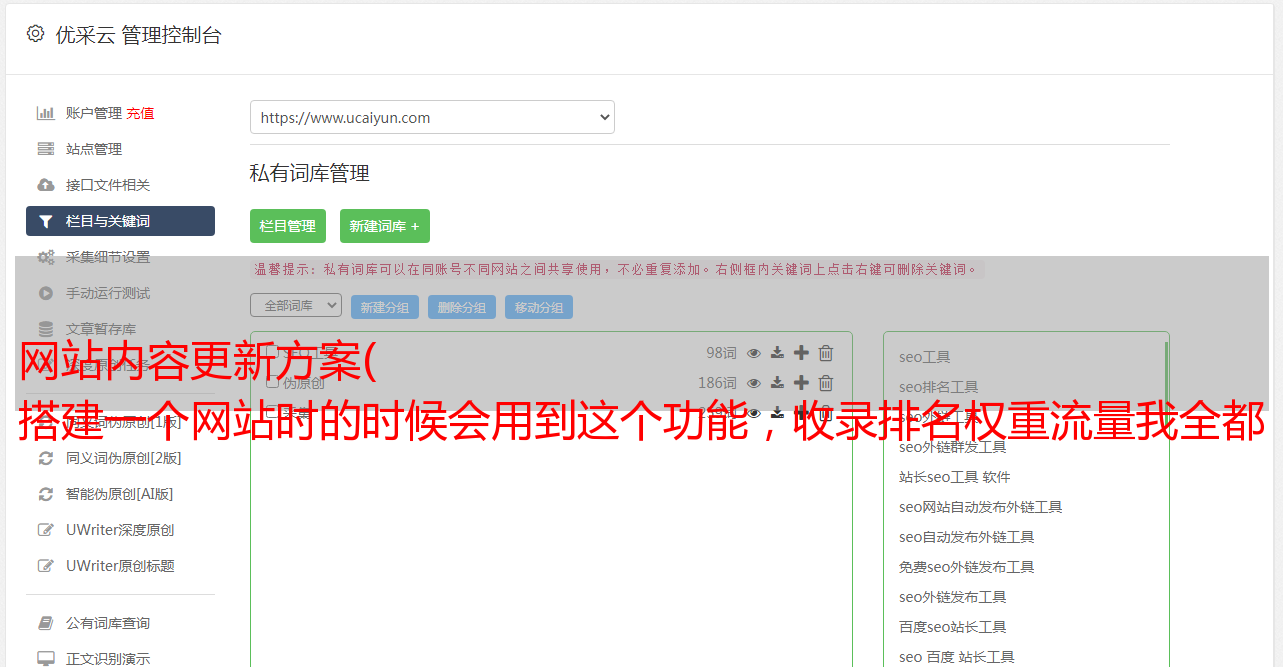This screenshot has height=667, width=1283.
Task: Tick the checkbox in the 98词 row
Action: coord(272,353)
